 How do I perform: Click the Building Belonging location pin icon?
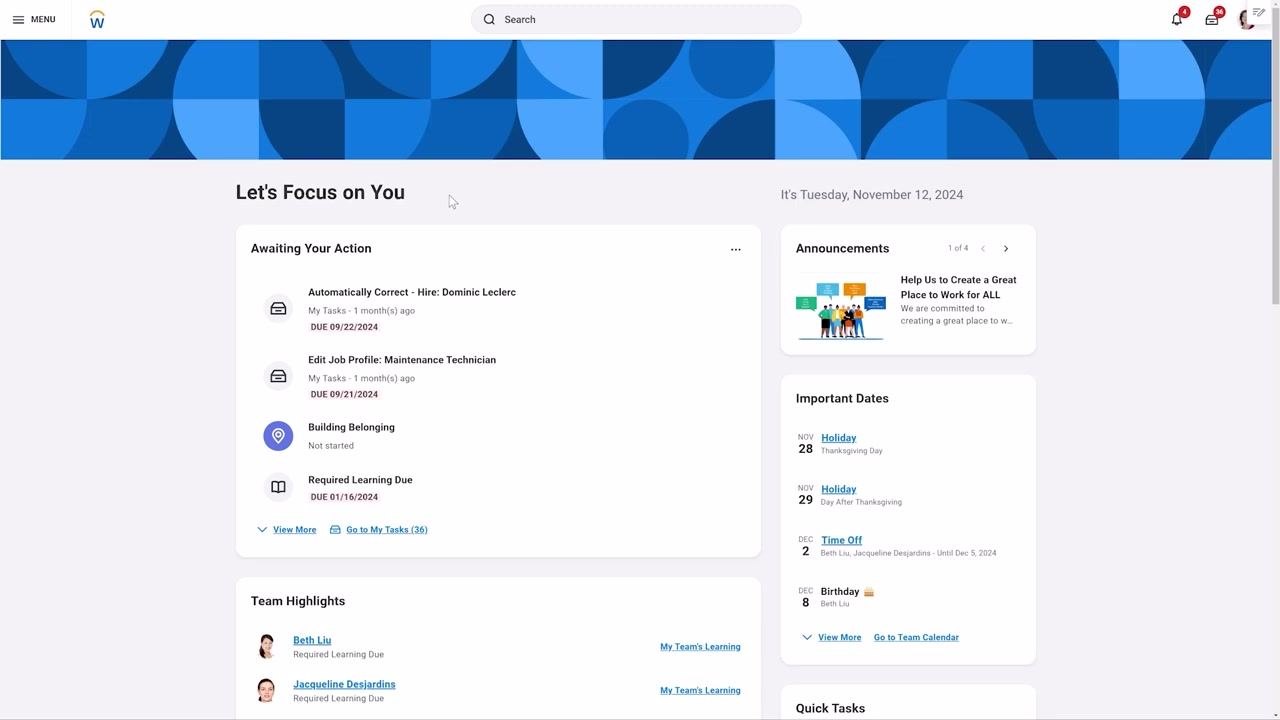tap(278, 436)
